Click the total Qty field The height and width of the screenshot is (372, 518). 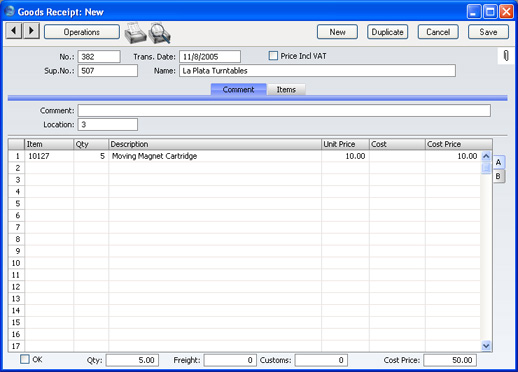132,360
